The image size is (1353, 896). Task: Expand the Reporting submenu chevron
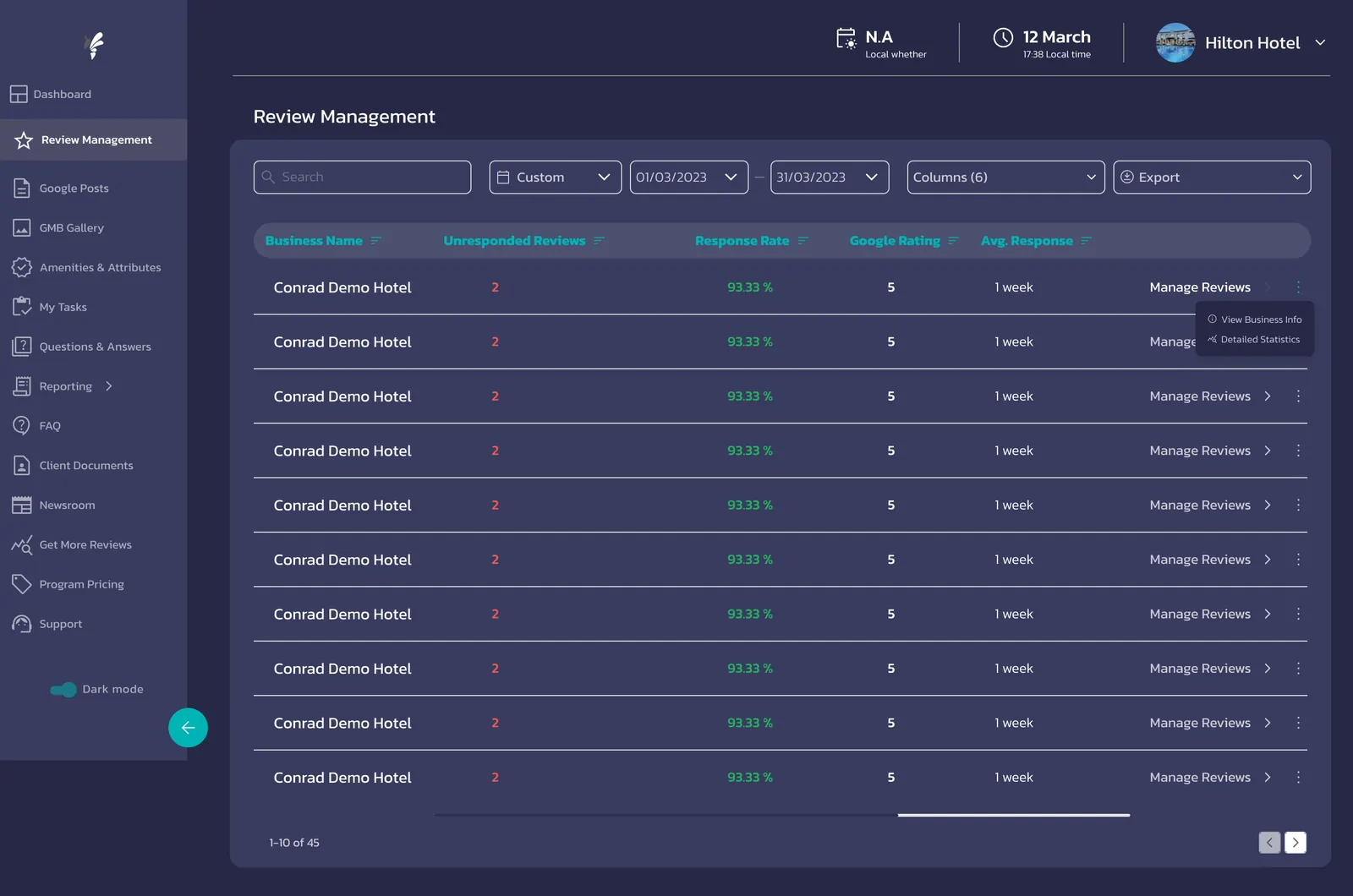(x=109, y=386)
